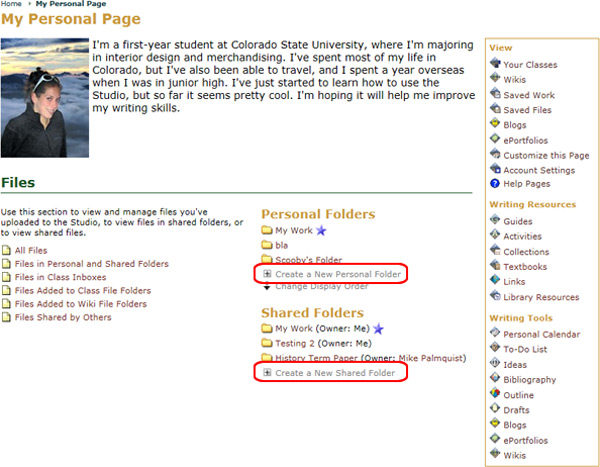
Task: Click the blue Help Pages question icon
Action: 495,185
